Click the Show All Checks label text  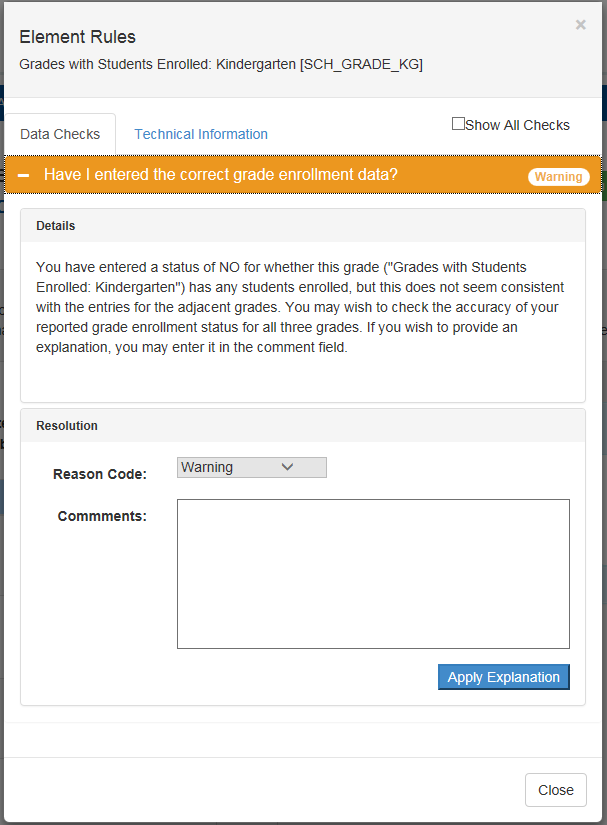click(517, 125)
